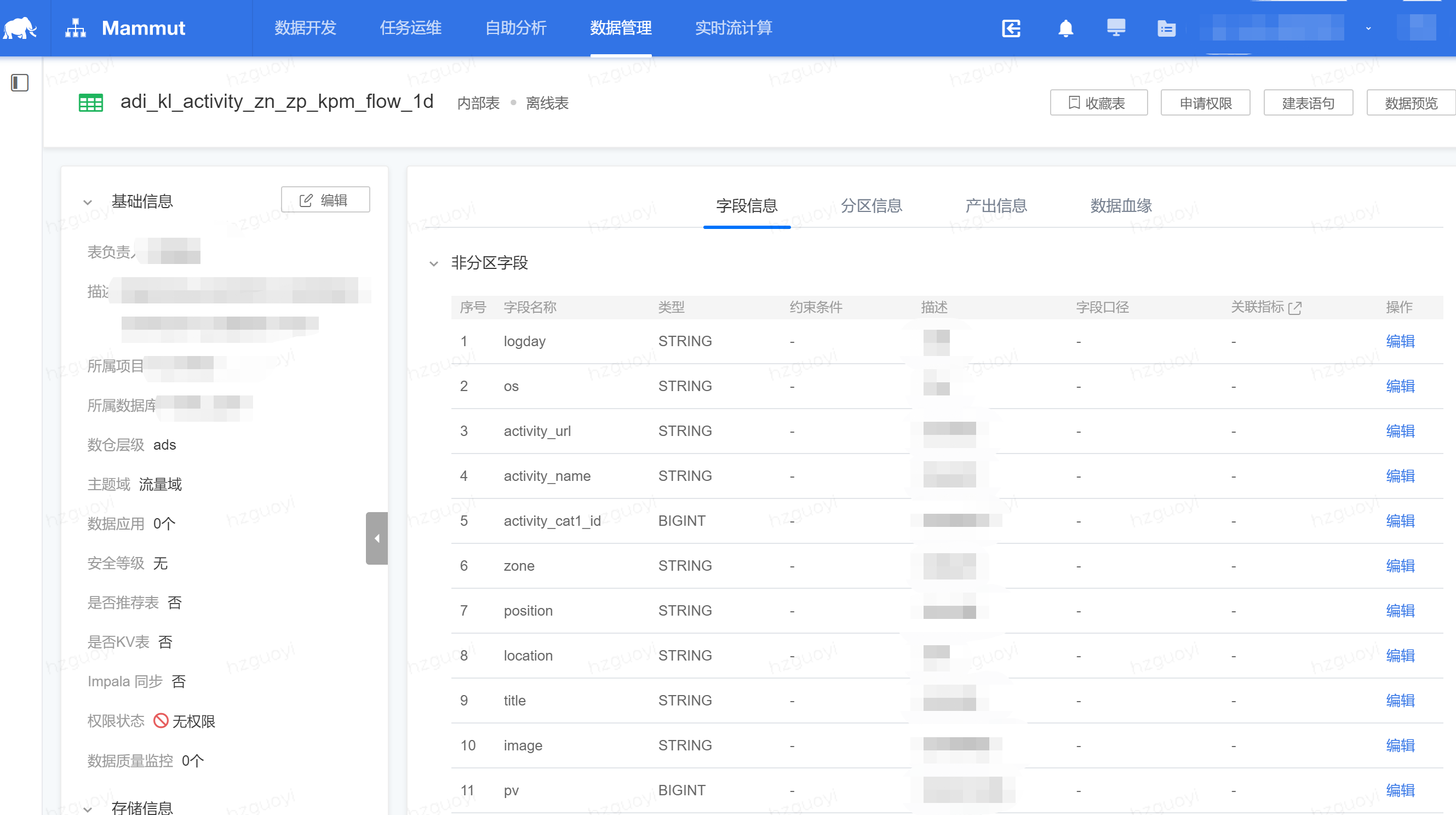The height and width of the screenshot is (815, 1456).
Task: Open the notifications bell icon
Action: tap(1065, 28)
